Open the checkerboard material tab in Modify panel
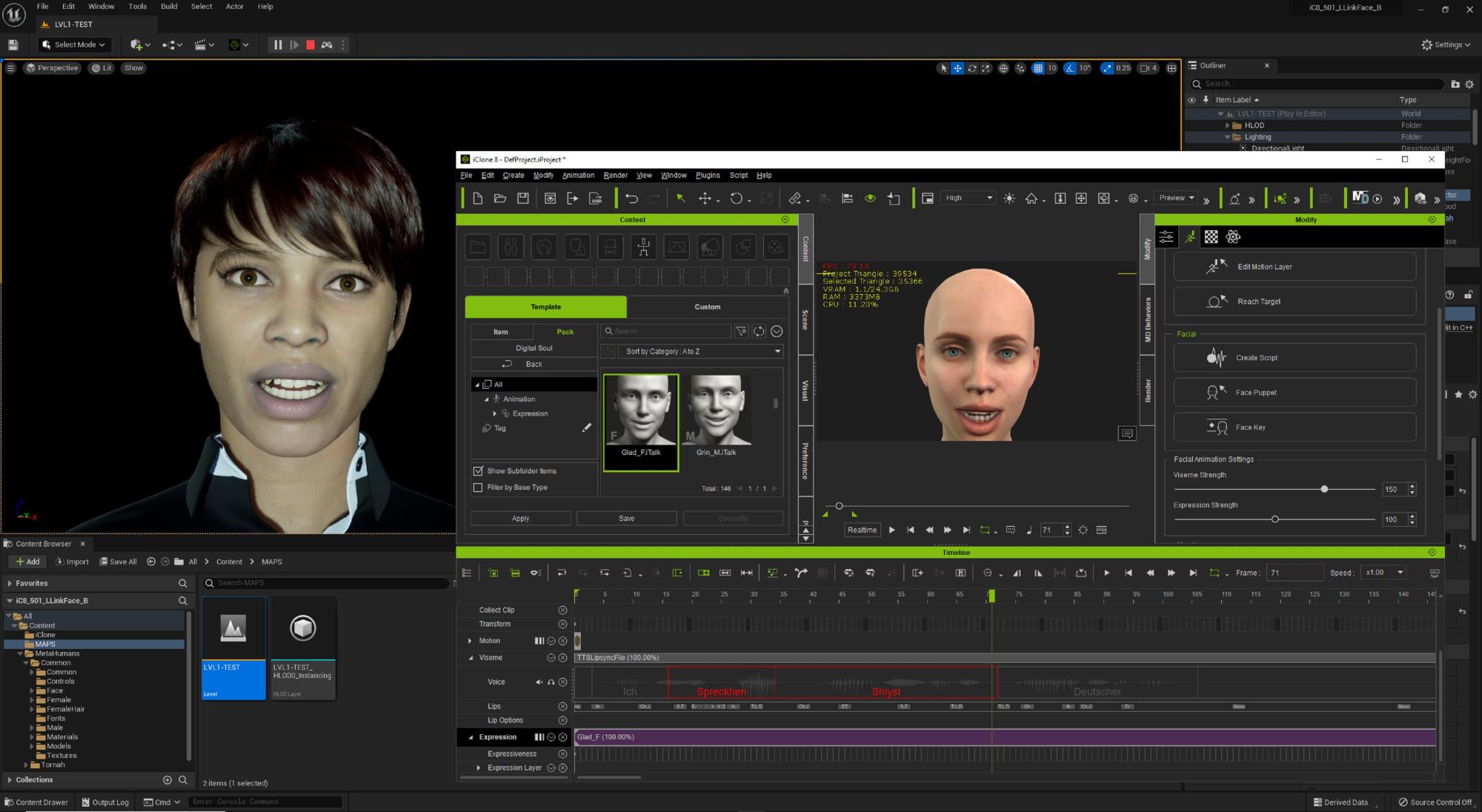 [1211, 237]
